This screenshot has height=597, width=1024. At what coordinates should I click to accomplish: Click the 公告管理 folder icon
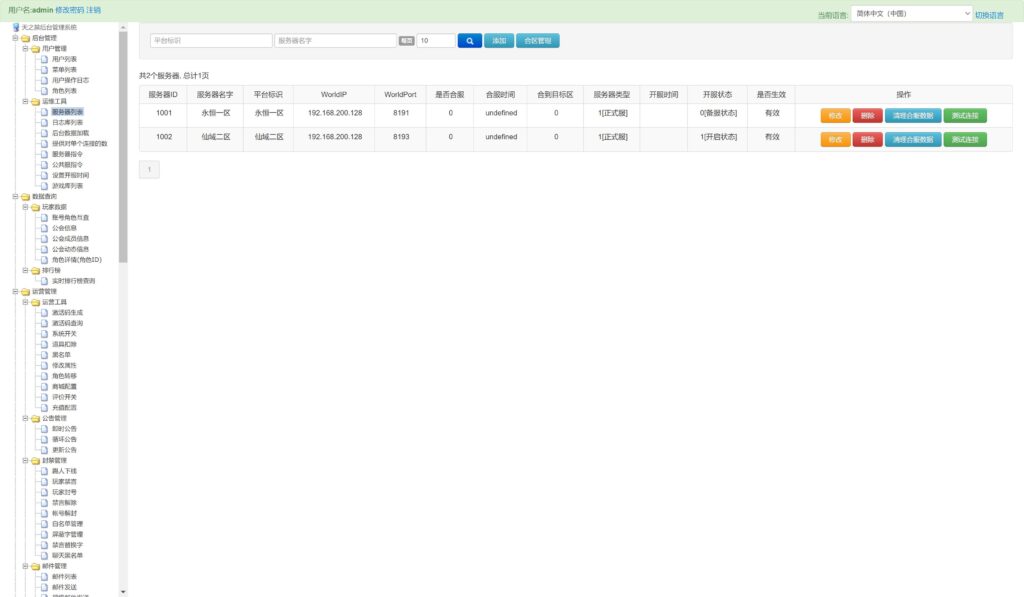pos(35,418)
